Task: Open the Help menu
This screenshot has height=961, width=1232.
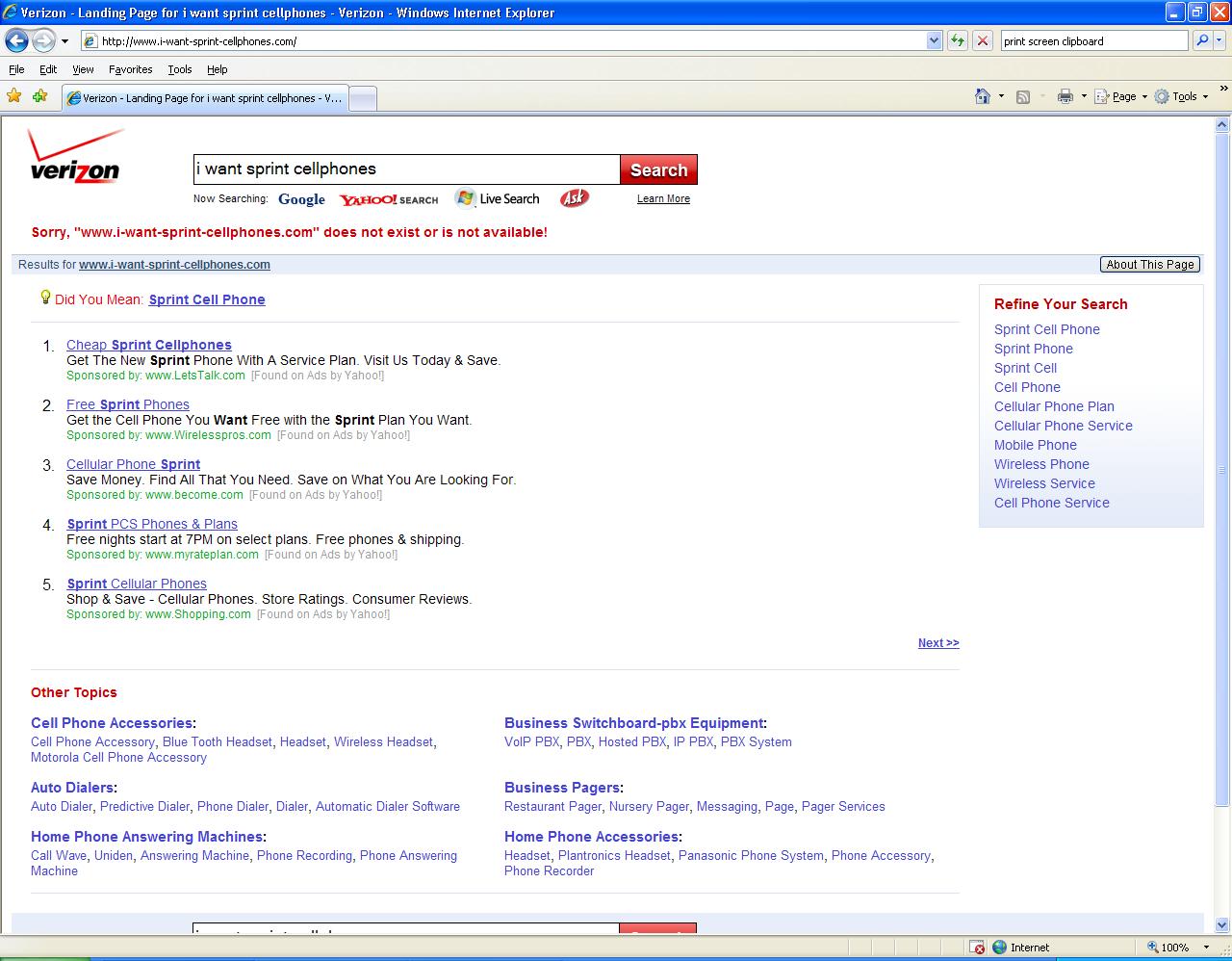Action: point(218,69)
